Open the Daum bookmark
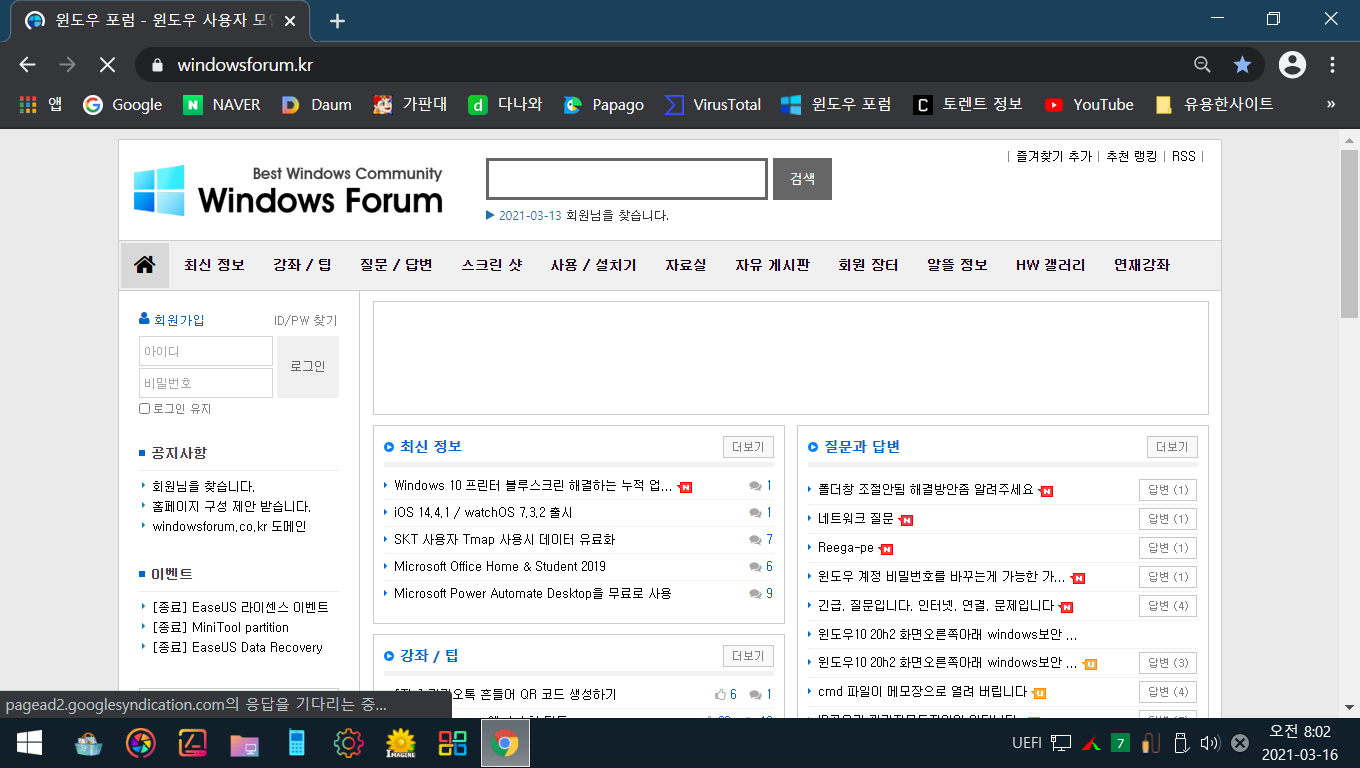Screen dimensions: 1360x768 (x=316, y=104)
